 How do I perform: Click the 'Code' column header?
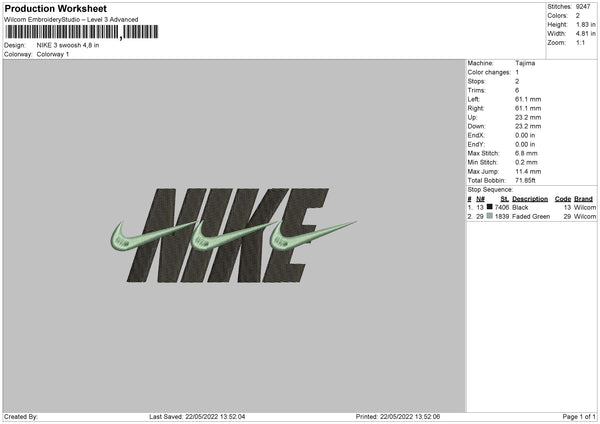[563, 199]
